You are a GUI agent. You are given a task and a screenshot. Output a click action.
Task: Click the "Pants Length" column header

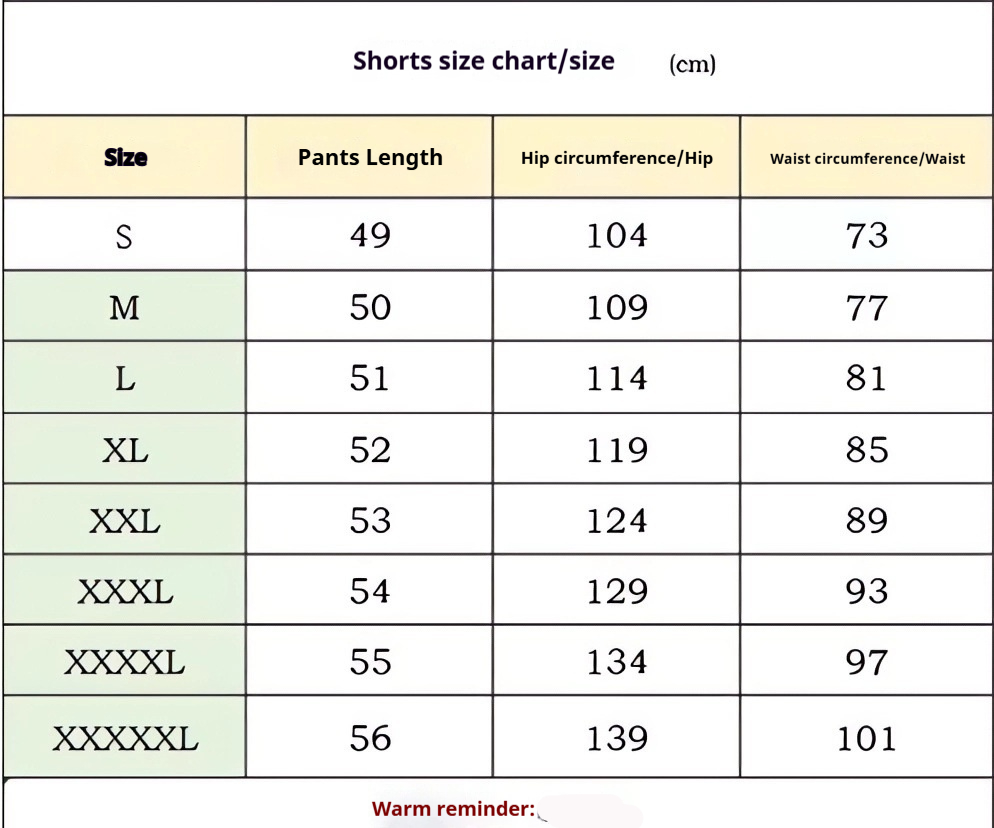(x=370, y=157)
